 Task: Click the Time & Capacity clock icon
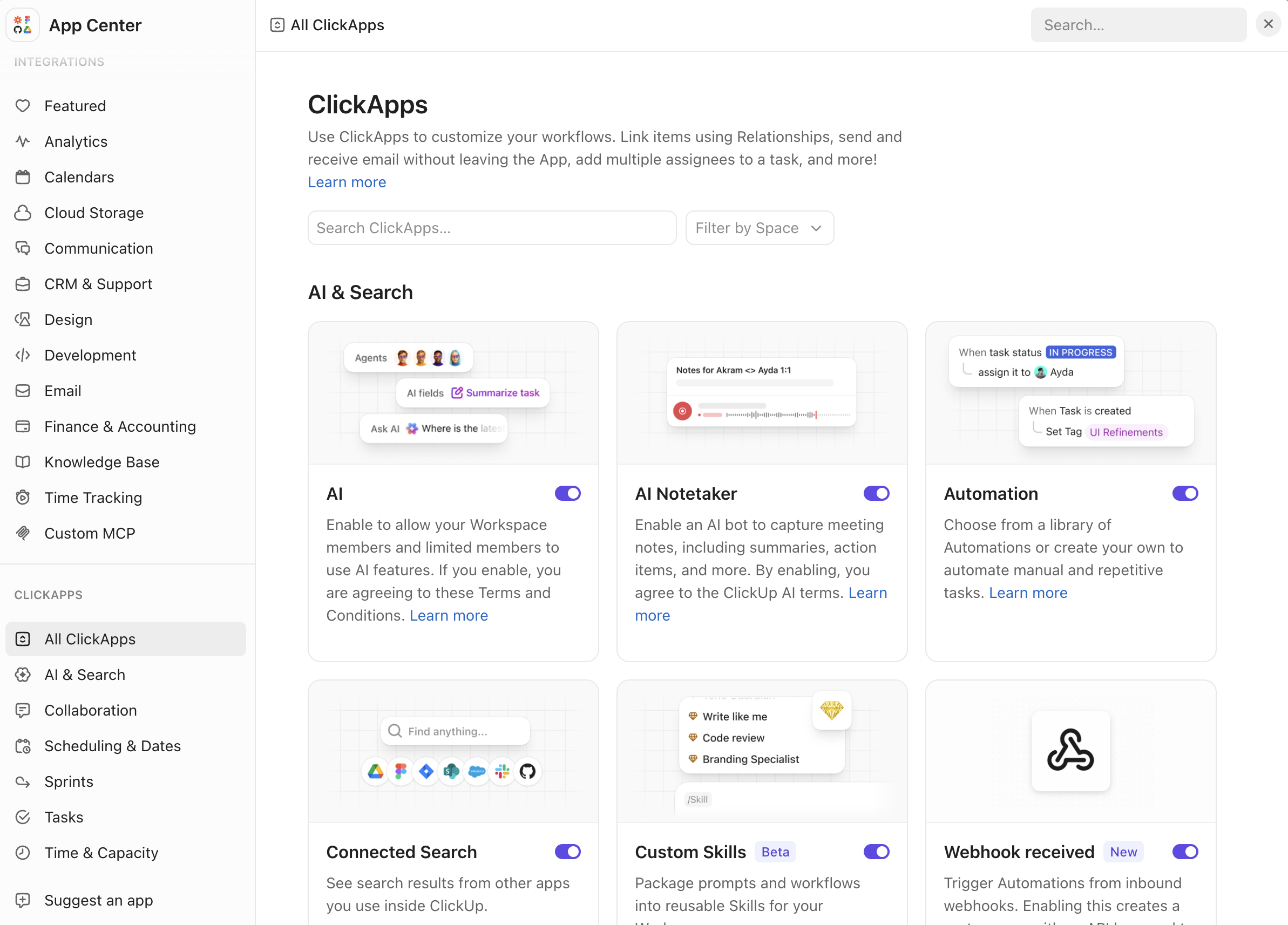[x=23, y=853]
